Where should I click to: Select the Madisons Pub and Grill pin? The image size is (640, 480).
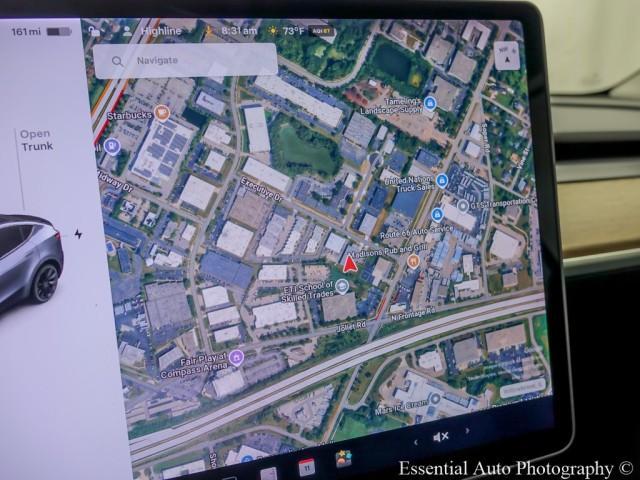pyautogui.click(x=413, y=260)
